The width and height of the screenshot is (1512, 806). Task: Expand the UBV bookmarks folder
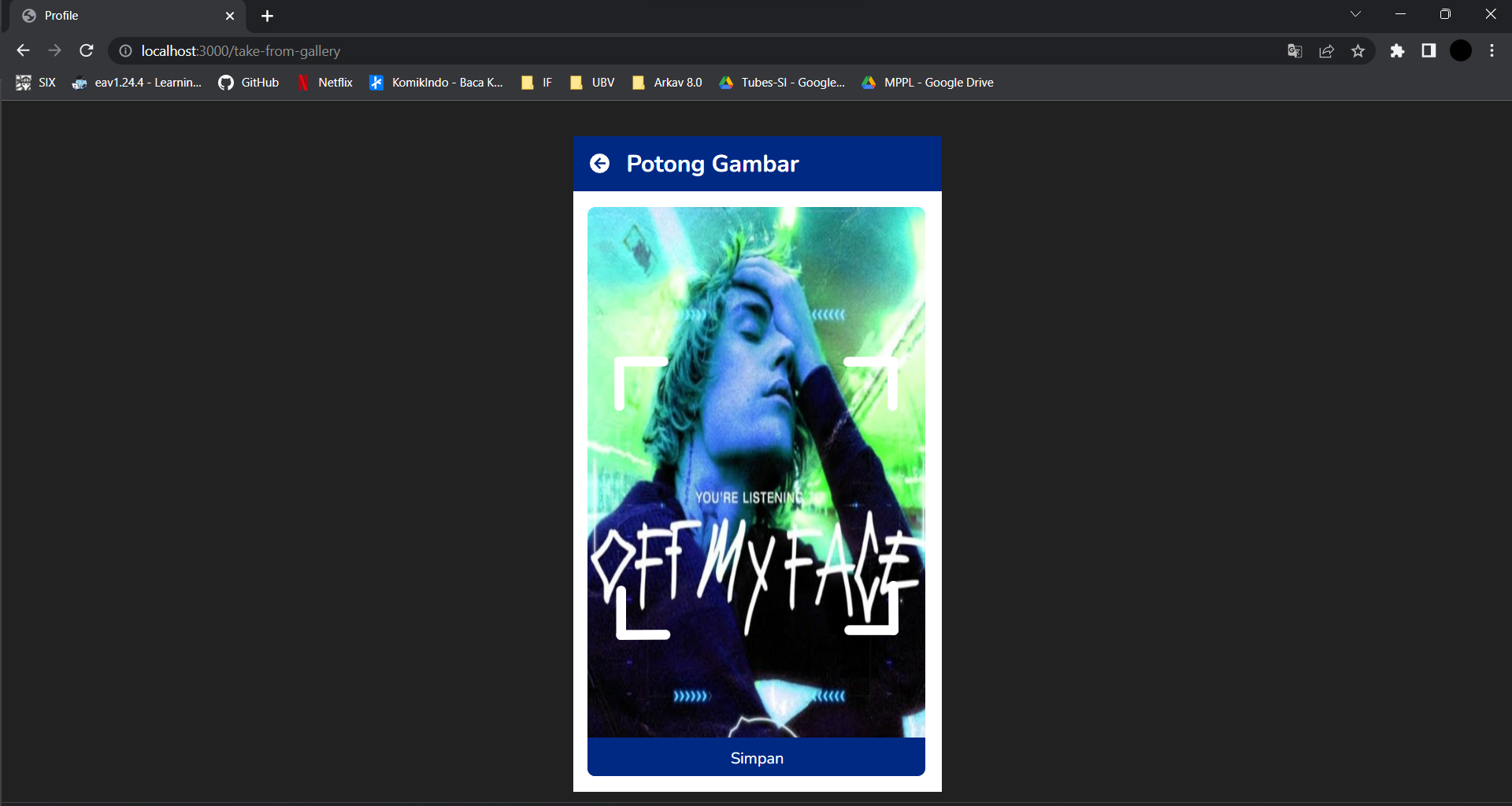pyautogui.click(x=592, y=83)
